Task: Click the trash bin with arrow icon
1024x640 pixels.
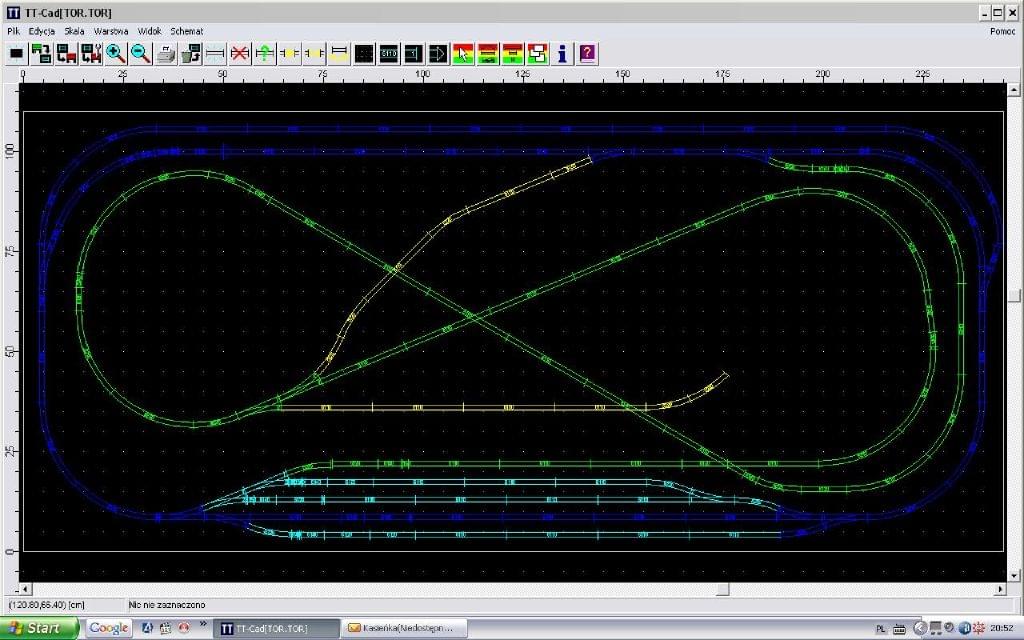Action: click(x=191, y=54)
